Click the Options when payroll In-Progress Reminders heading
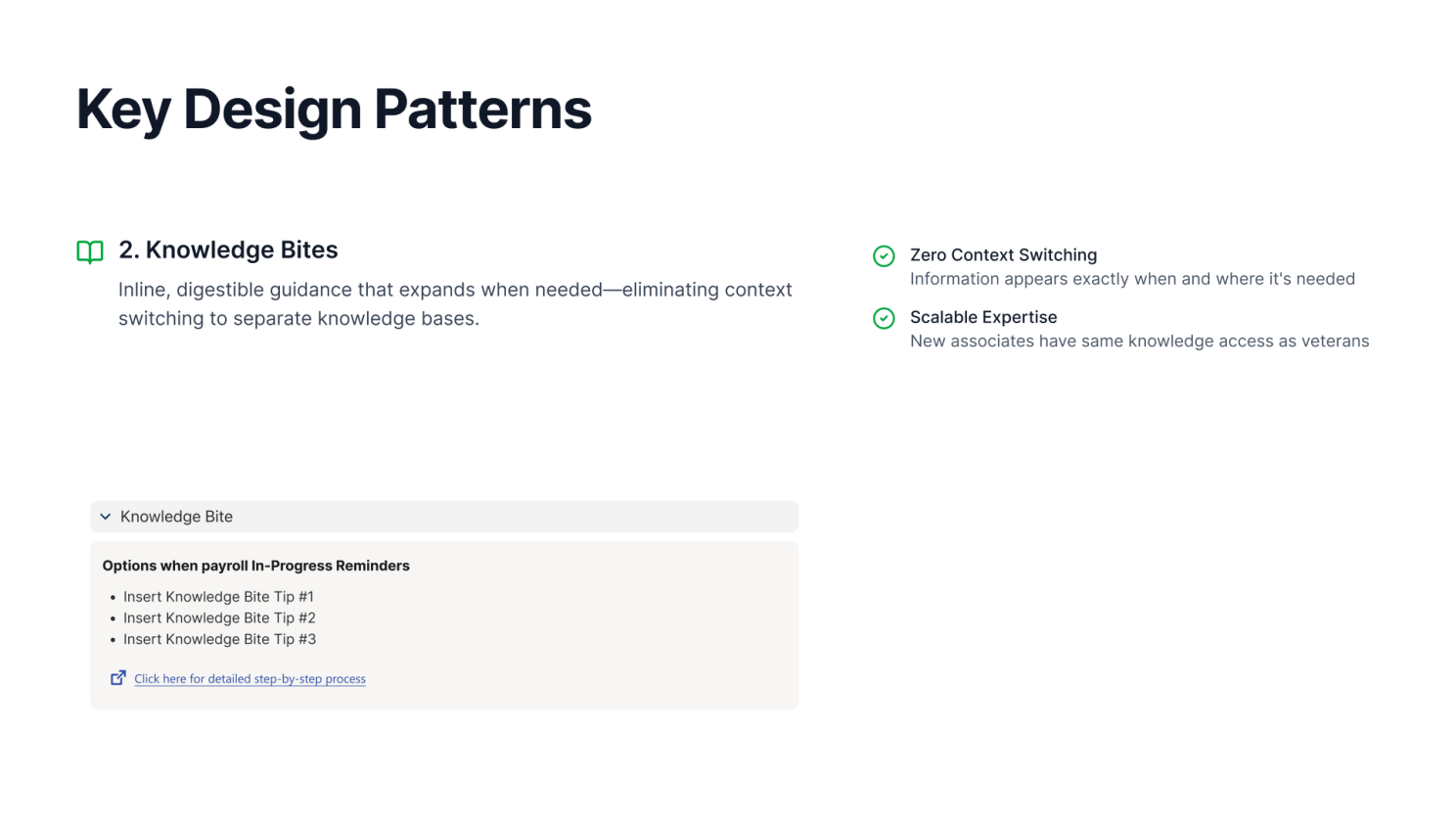This screenshot has width=1456, height=819. pos(256,566)
